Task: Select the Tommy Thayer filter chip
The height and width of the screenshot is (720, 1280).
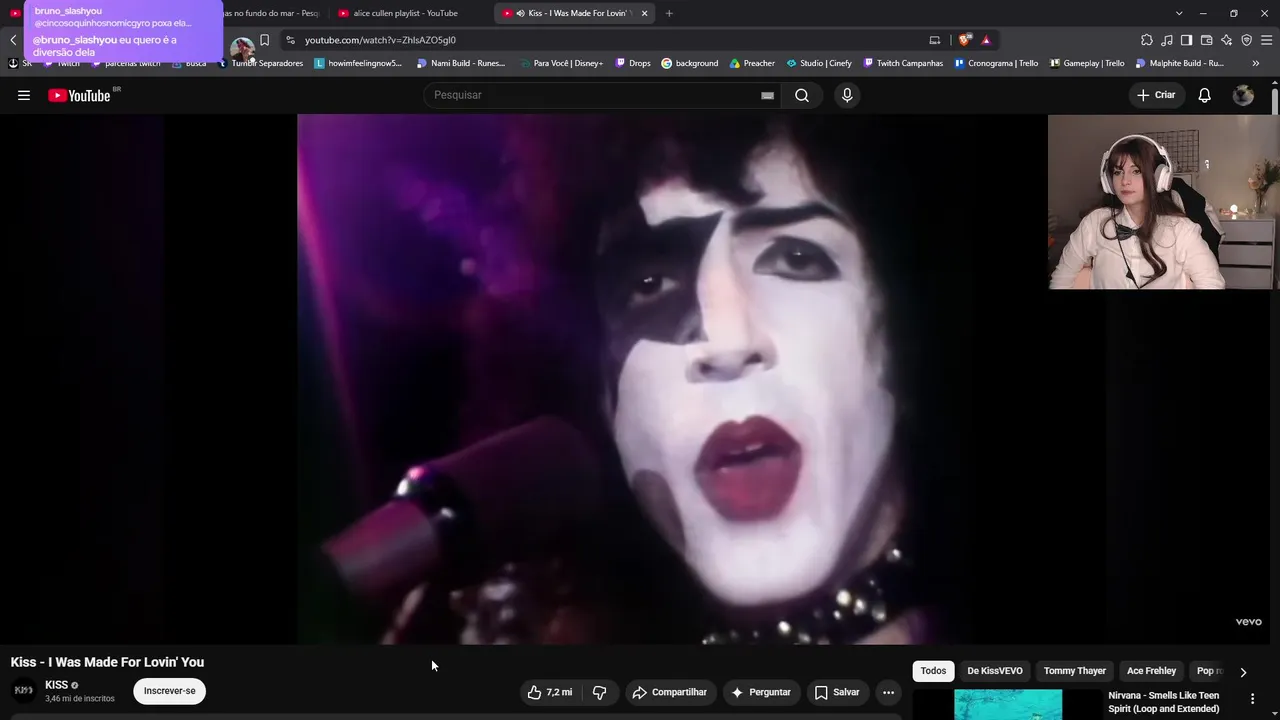Action: pyautogui.click(x=1075, y=671)
